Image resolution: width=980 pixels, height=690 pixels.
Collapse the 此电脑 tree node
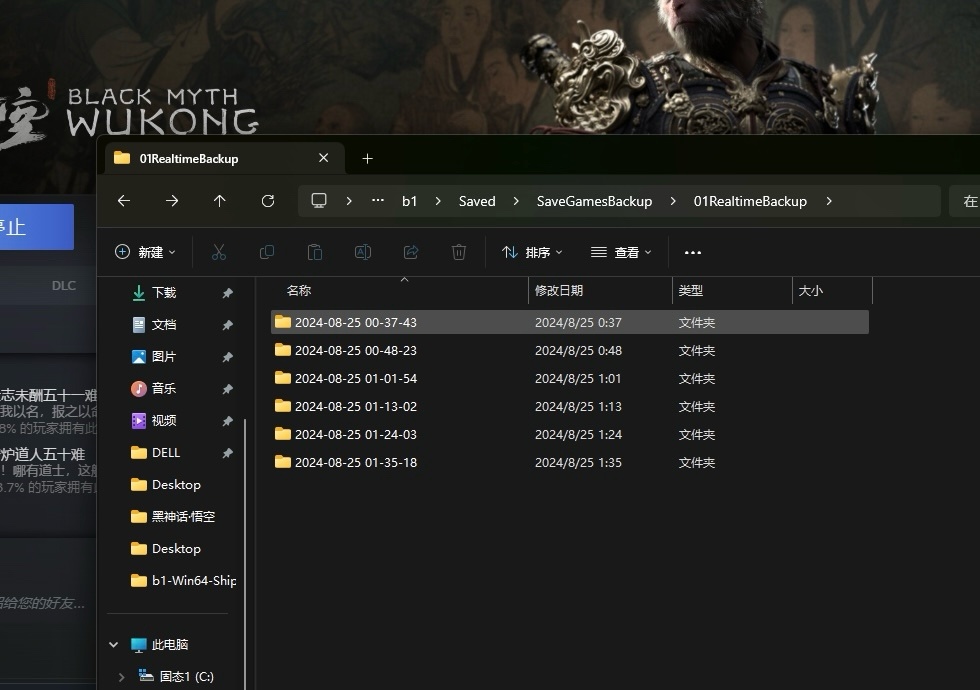pos(114,644)
